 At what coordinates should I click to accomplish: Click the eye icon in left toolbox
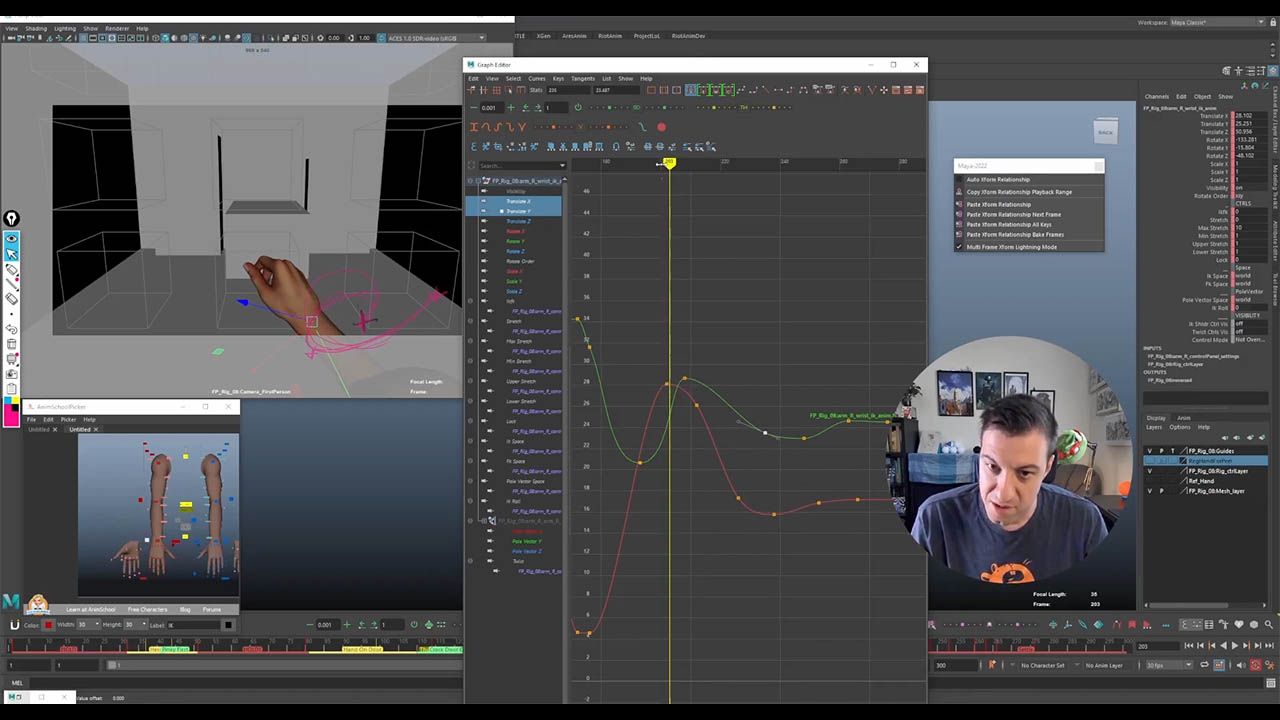pyautogui.click(x=12, y=239)
